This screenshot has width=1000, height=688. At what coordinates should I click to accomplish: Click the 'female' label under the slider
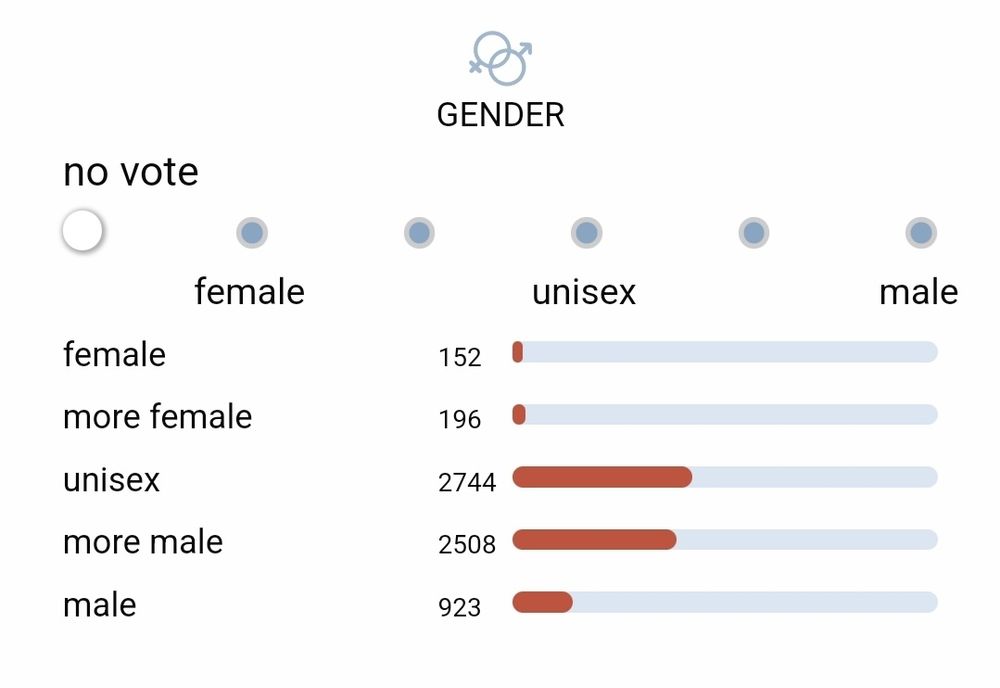(x=249, y=292)
